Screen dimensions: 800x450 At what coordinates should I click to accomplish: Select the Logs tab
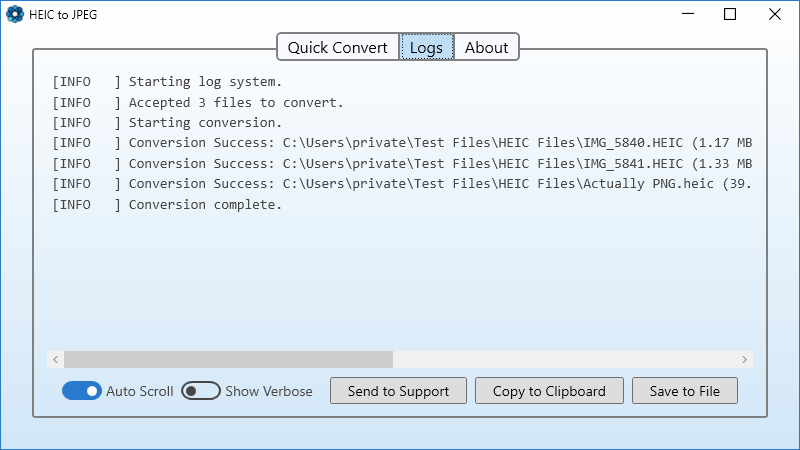tap(426, 48)
